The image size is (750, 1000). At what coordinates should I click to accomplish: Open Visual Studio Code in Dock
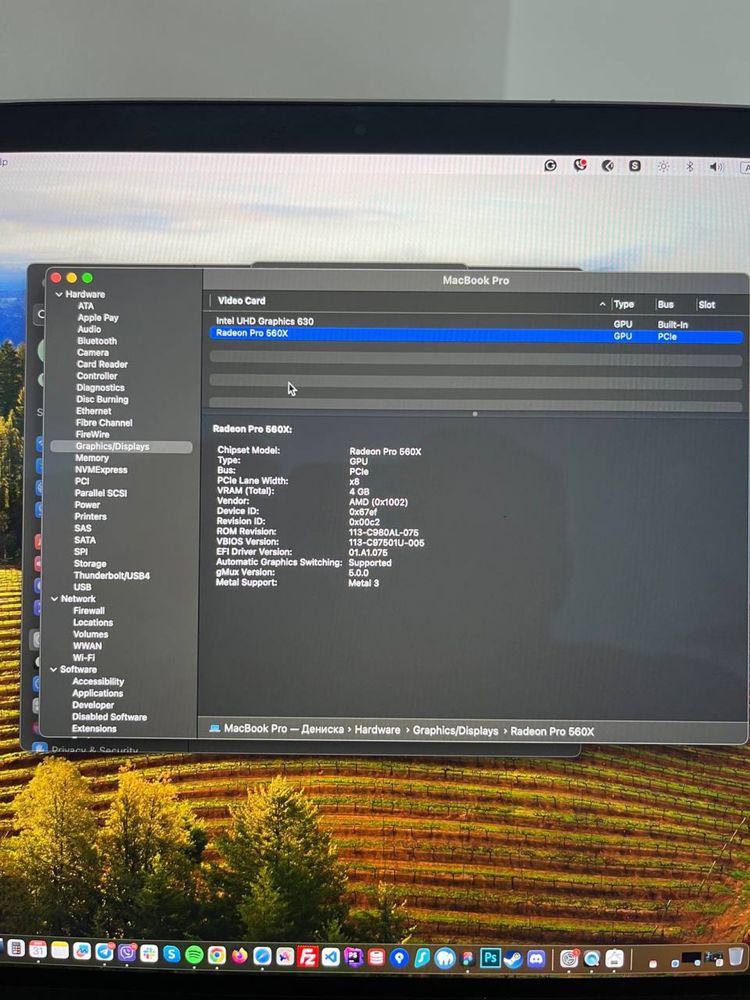[330, 957]
